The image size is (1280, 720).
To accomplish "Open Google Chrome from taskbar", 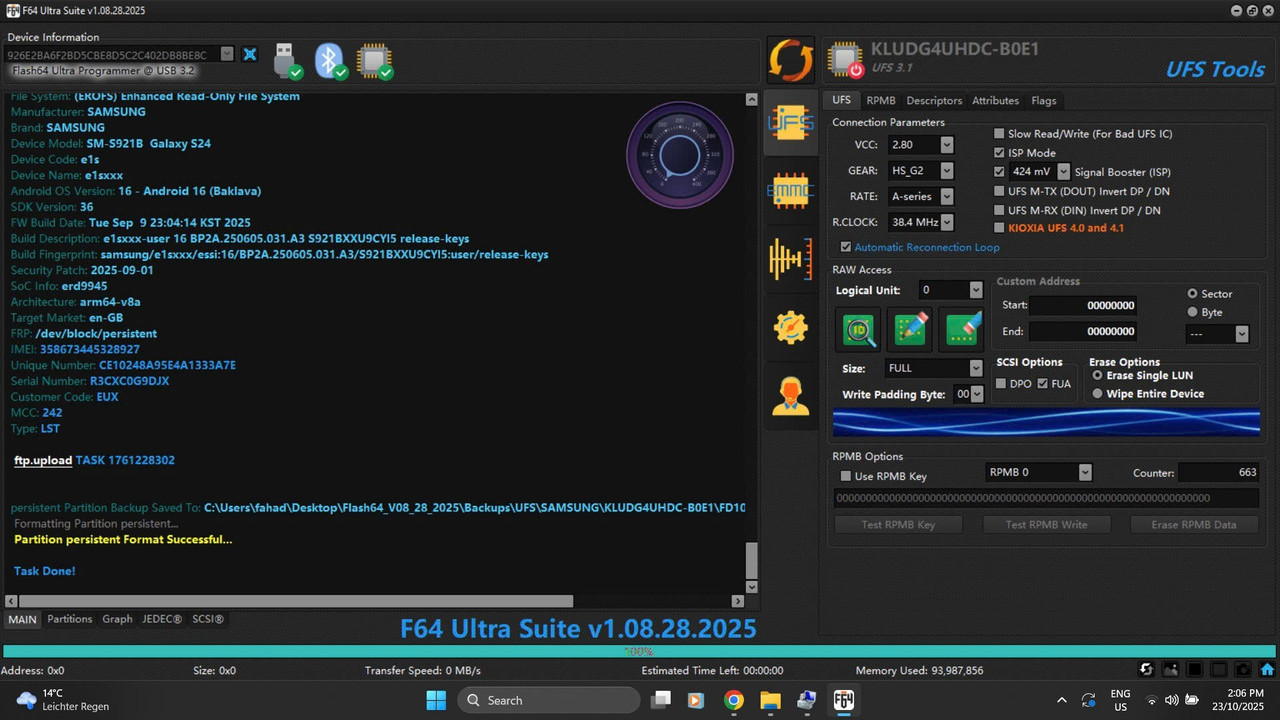I will click(734, 700).
